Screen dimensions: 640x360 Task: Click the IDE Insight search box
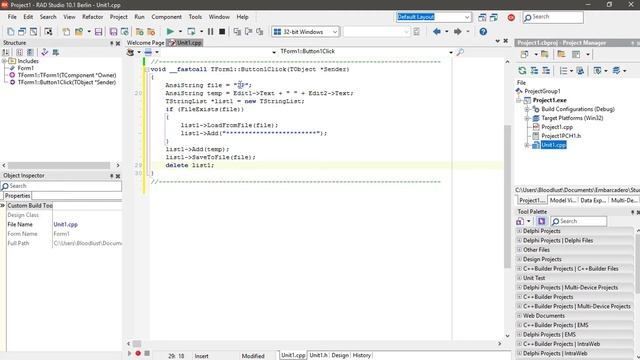point(553,17)
